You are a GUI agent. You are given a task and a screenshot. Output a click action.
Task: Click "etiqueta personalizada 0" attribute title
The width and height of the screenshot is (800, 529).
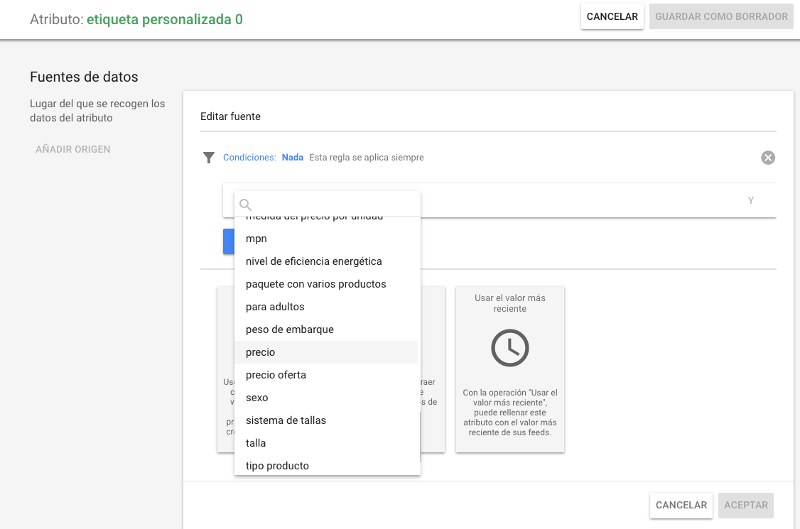164,19
